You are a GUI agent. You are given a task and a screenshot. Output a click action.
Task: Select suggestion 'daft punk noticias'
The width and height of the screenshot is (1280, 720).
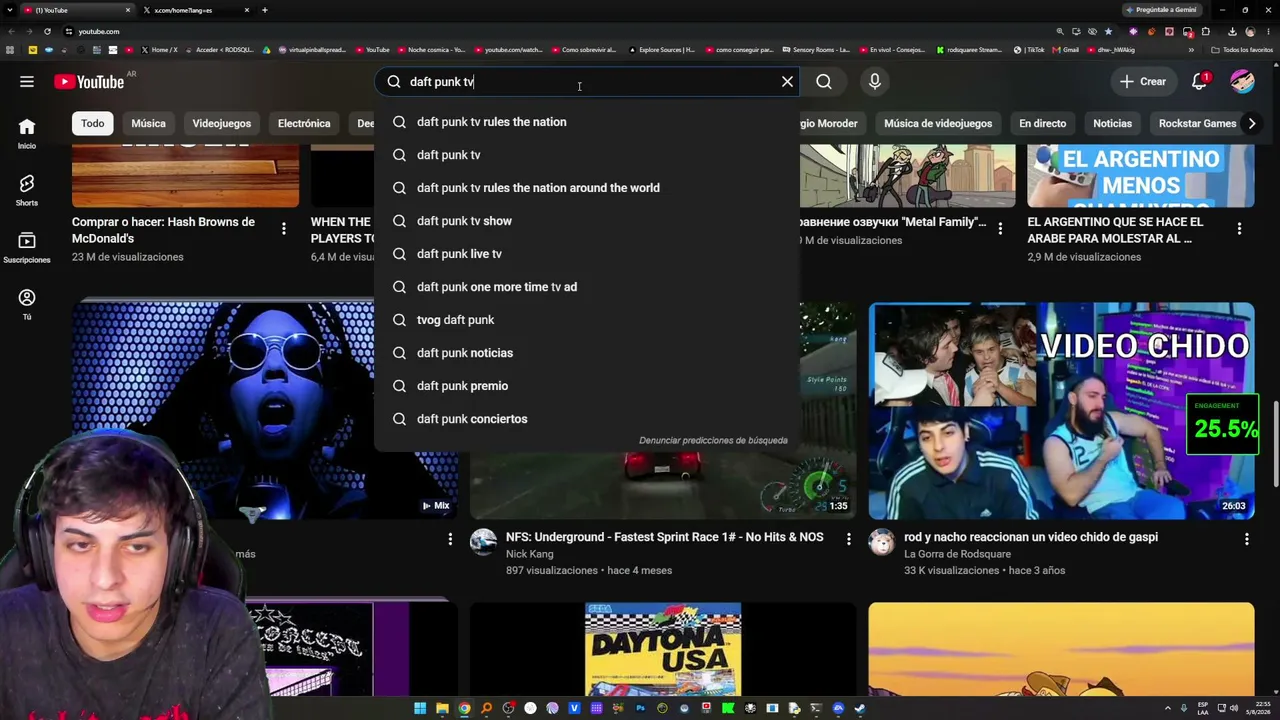pyautogui.click(x=587, y=353)
